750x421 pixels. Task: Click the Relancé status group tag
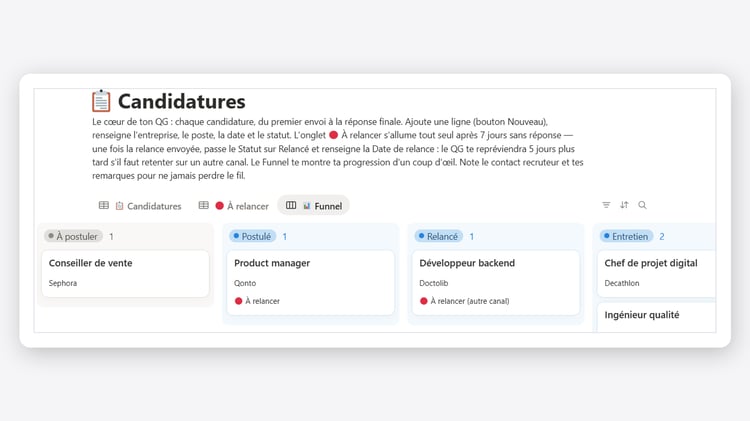439,236
